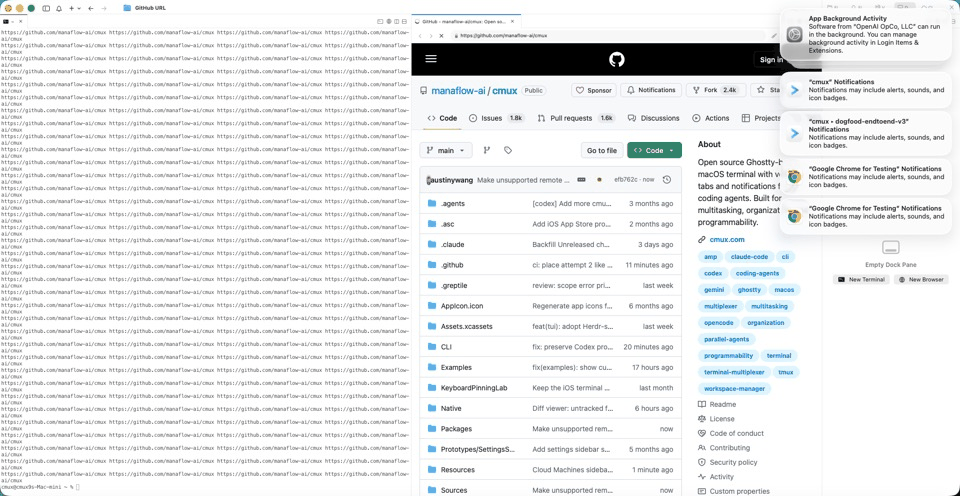This screenshot has height=496, width=960.
Task: Click the claude-code topic tag
Action: pyautogui.click(x=749, y=257)
